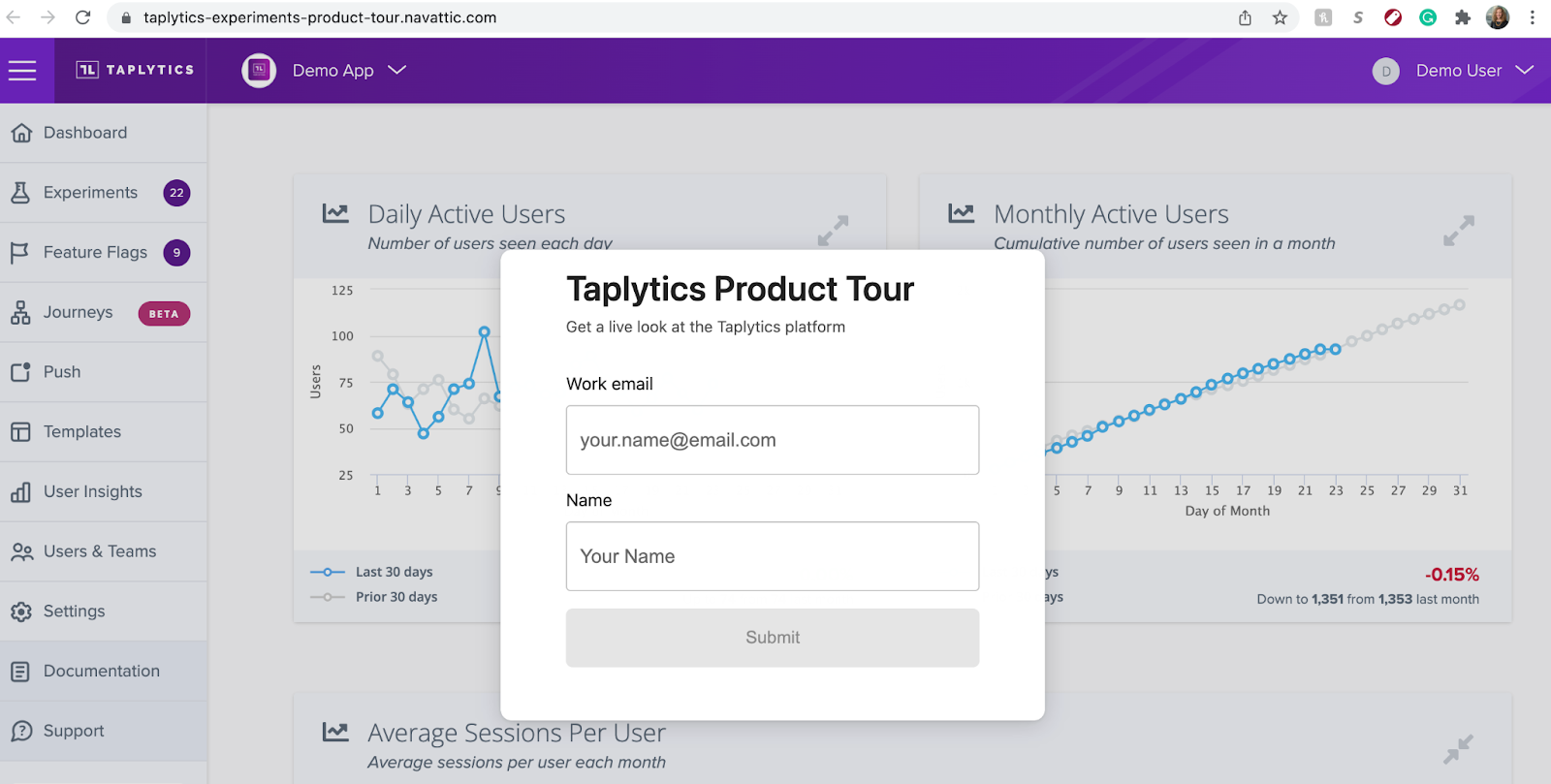The image size is (1551, 784).
Task: Open Journeys in the sidebar
Action: point(104,312)
